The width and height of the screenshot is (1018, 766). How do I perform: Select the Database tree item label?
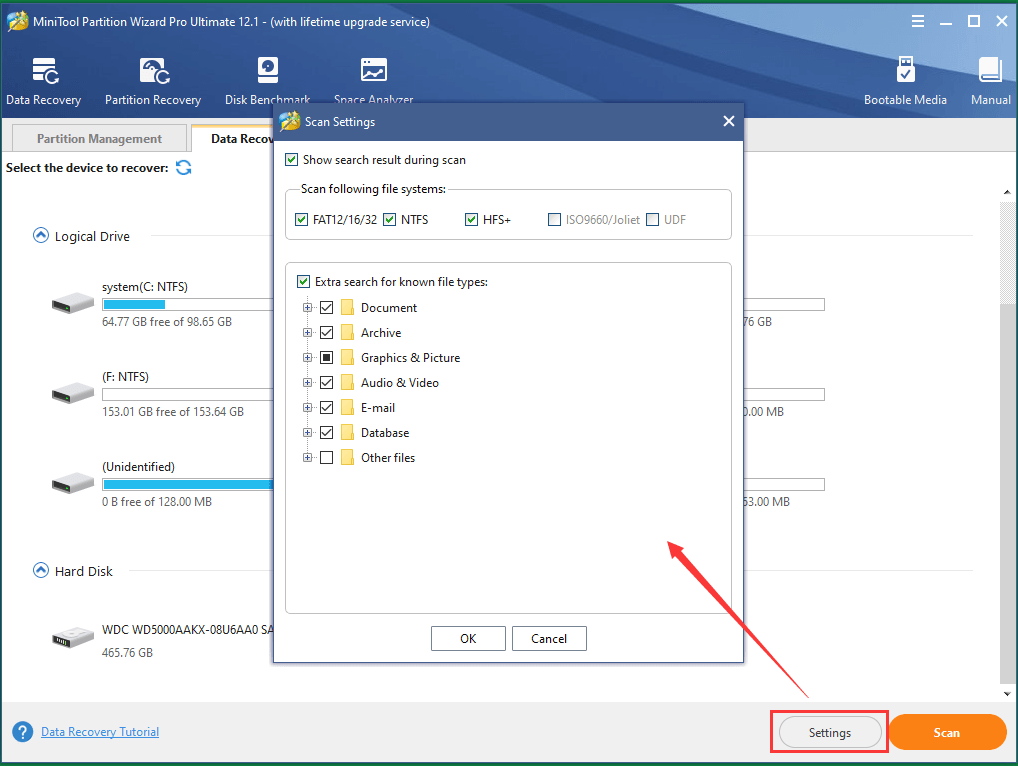pos(385,432)
